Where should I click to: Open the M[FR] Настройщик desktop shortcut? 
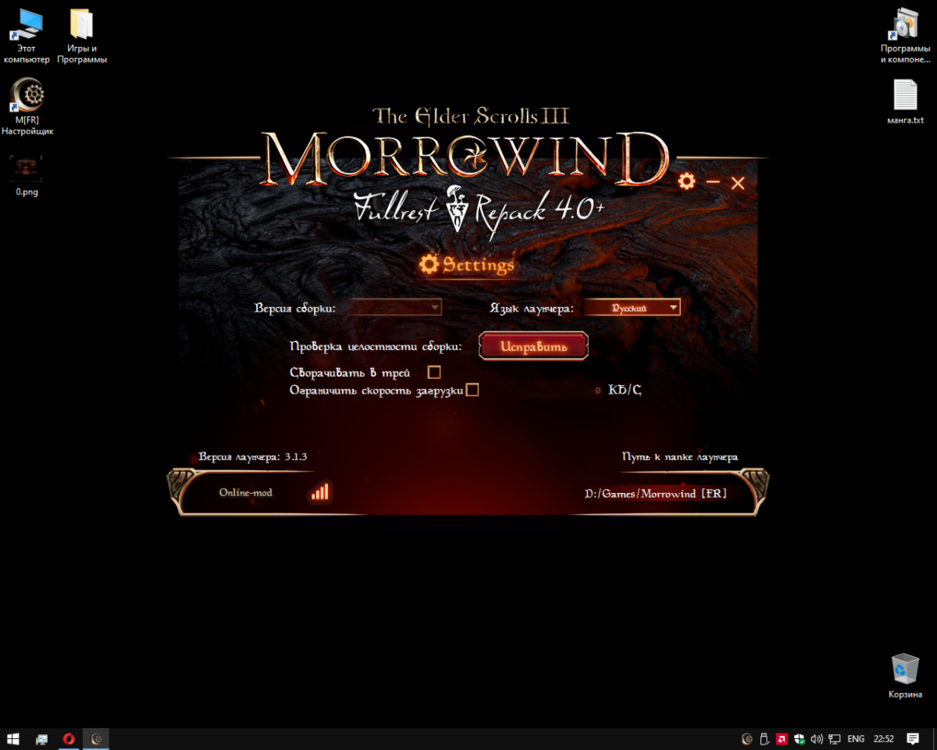pyautogui.click(x=27, y=96)
